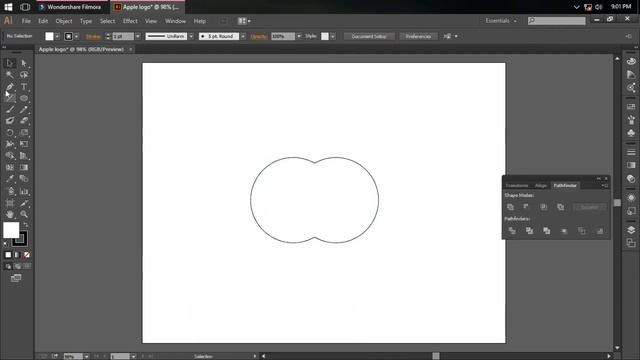The height and width of the screenshot is (360, 640).
Task: Enable Draw Normal mode
Action: click(x=8, y=266)
